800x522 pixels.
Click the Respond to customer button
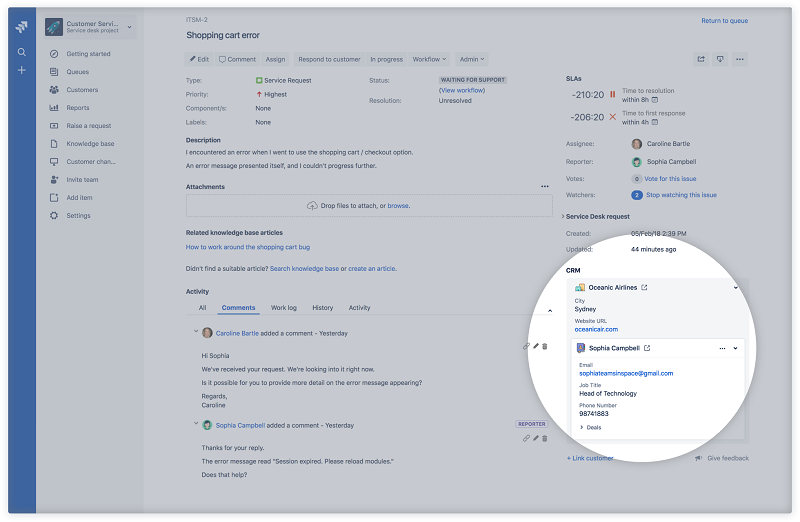coord(329,59)
